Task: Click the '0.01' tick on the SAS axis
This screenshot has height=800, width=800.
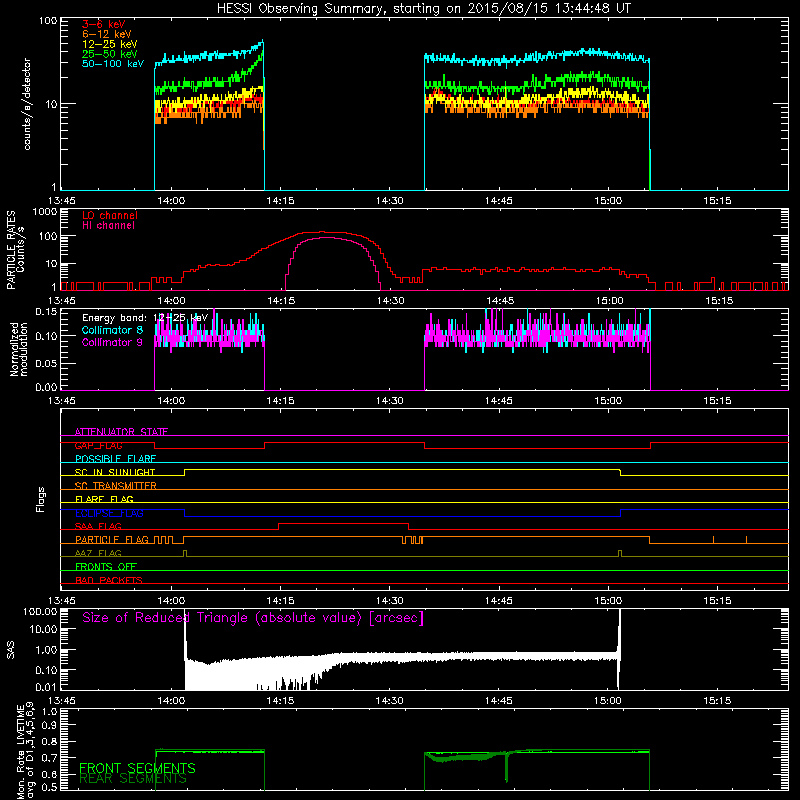Action: coord(46,687)
